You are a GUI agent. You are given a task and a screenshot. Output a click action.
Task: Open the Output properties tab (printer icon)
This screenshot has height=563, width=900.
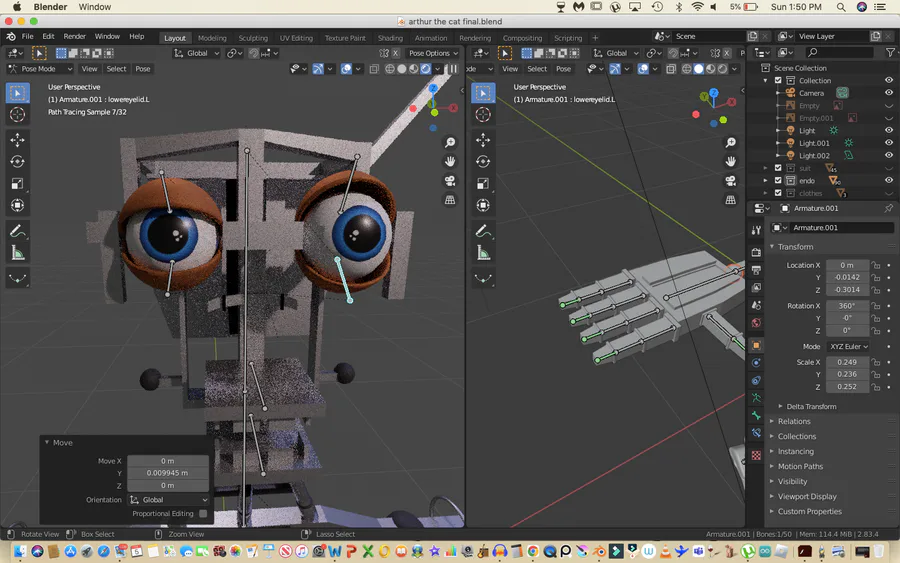(756, 270)
